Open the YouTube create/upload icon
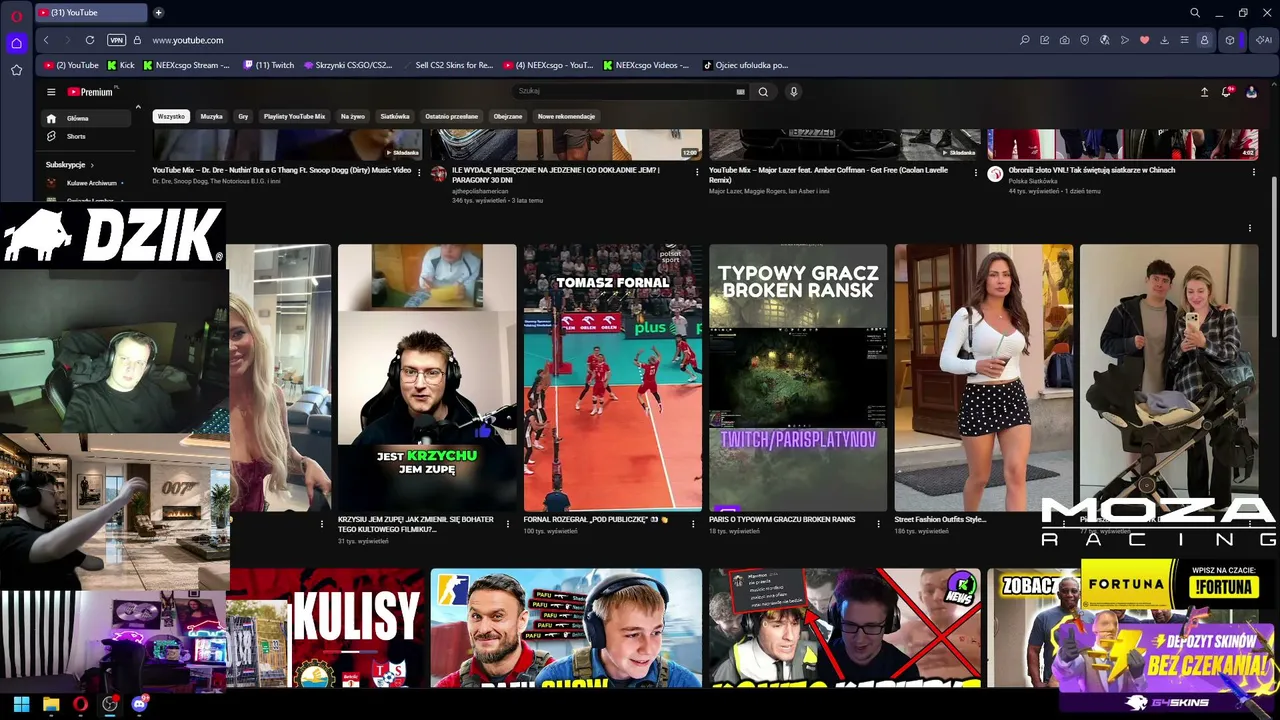 click(x=1204, y=92)
